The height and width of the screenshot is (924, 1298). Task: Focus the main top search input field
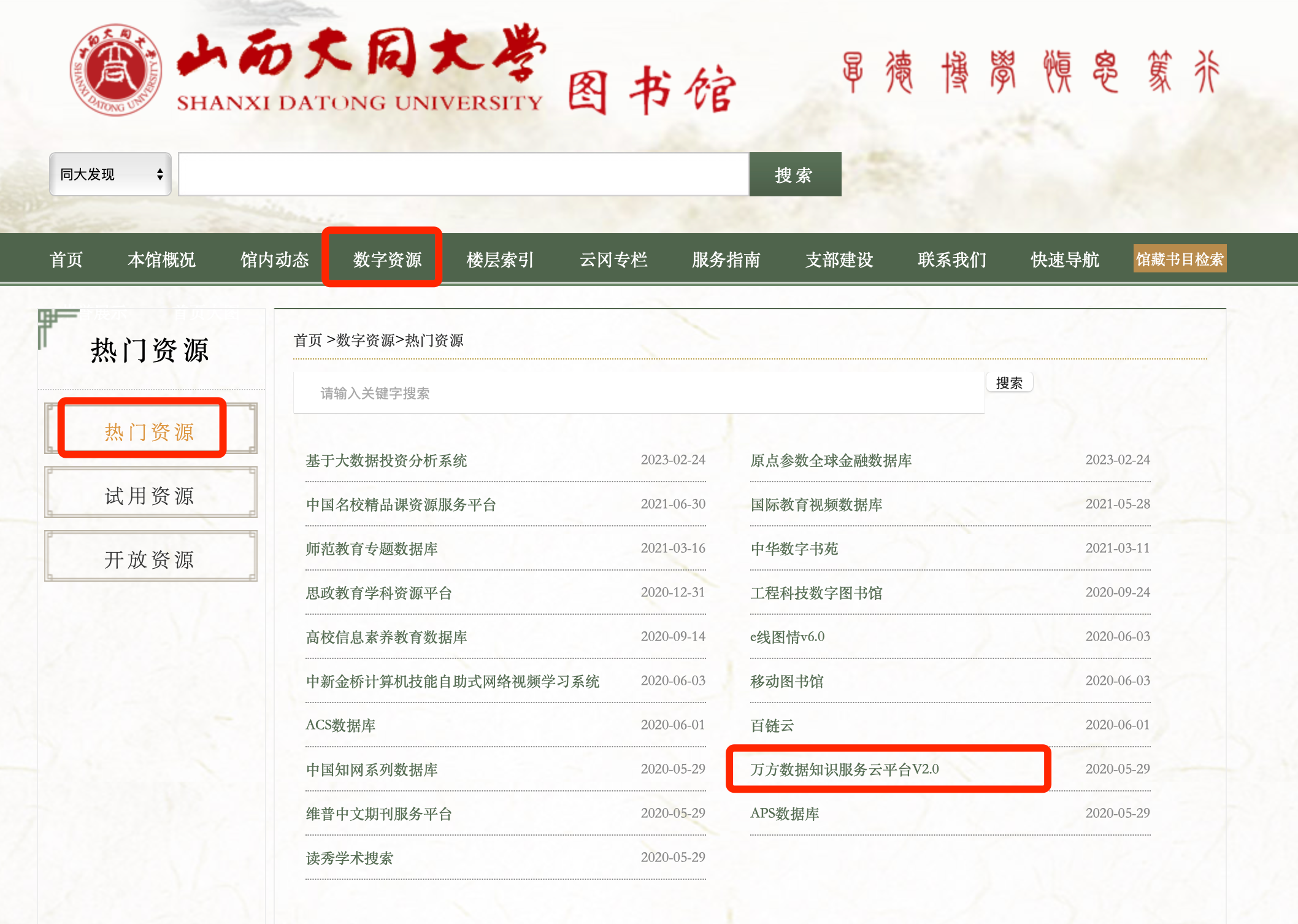coord(463,174)
